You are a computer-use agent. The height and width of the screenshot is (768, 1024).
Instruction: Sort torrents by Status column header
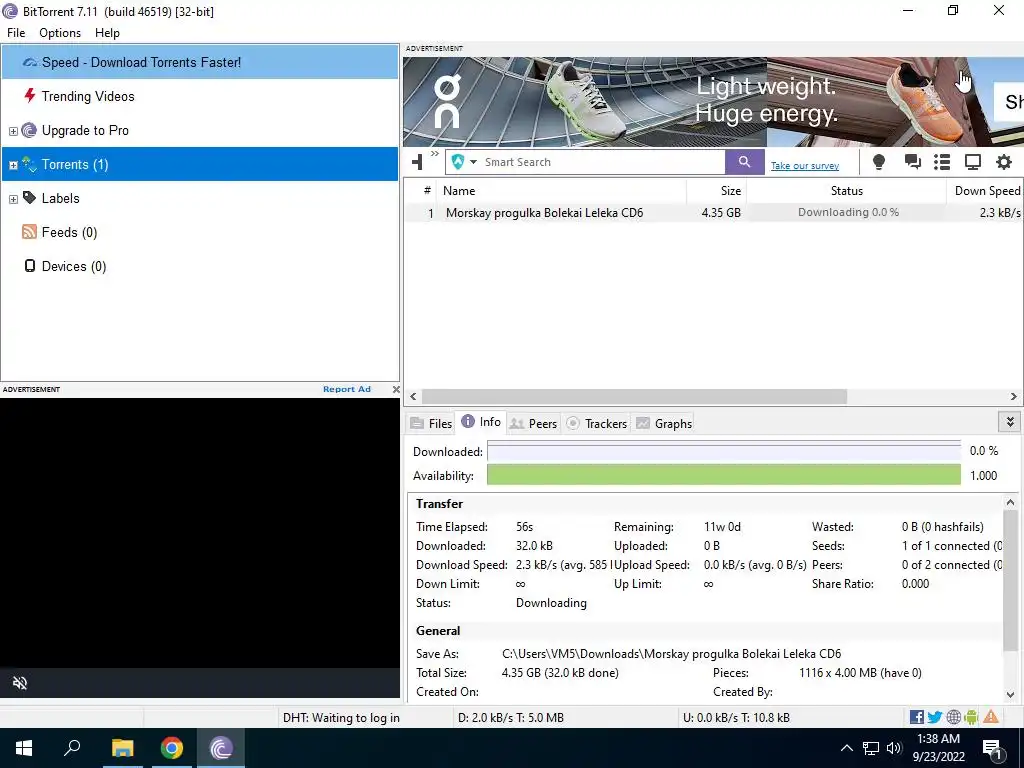click(x=846, y=191)
